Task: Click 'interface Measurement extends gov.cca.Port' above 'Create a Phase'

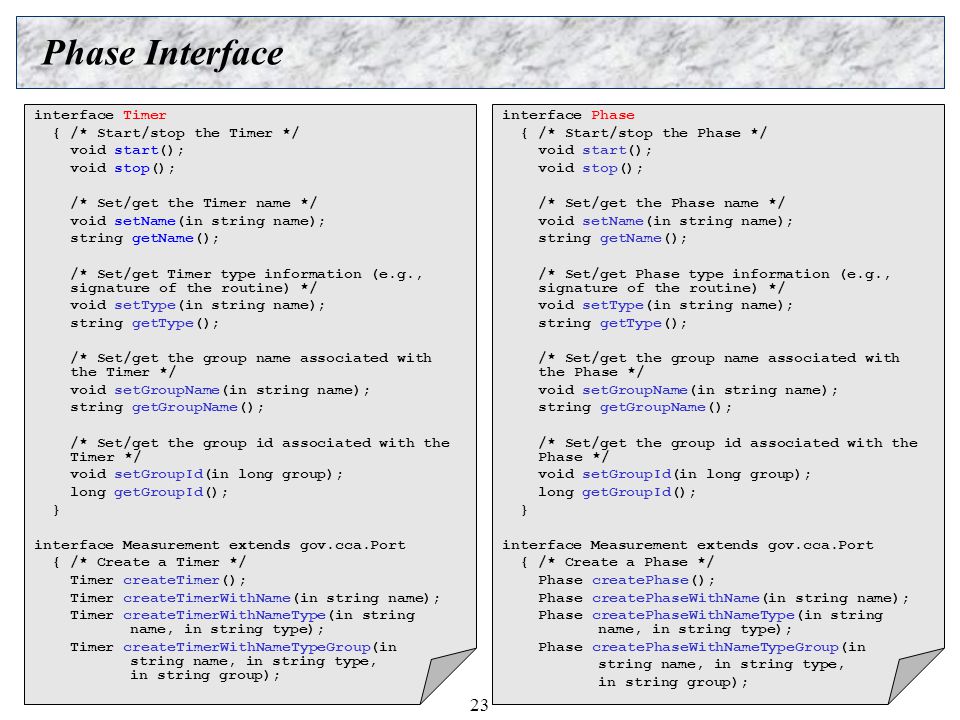Action: pos(688,545)
